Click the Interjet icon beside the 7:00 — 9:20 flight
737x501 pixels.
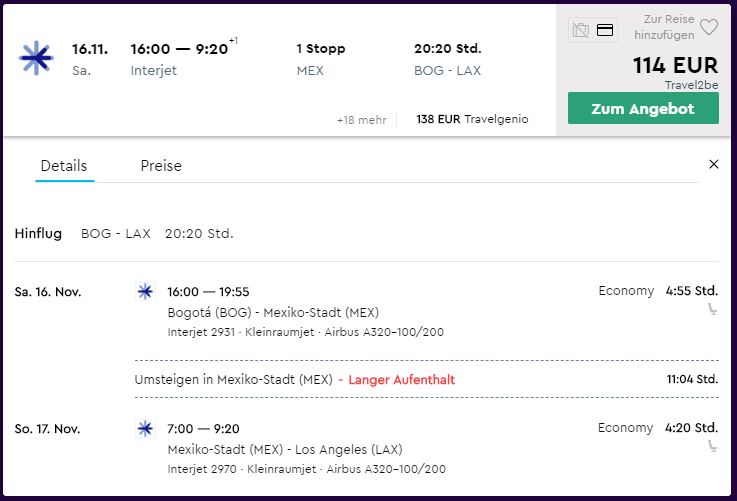click(145, 429)
